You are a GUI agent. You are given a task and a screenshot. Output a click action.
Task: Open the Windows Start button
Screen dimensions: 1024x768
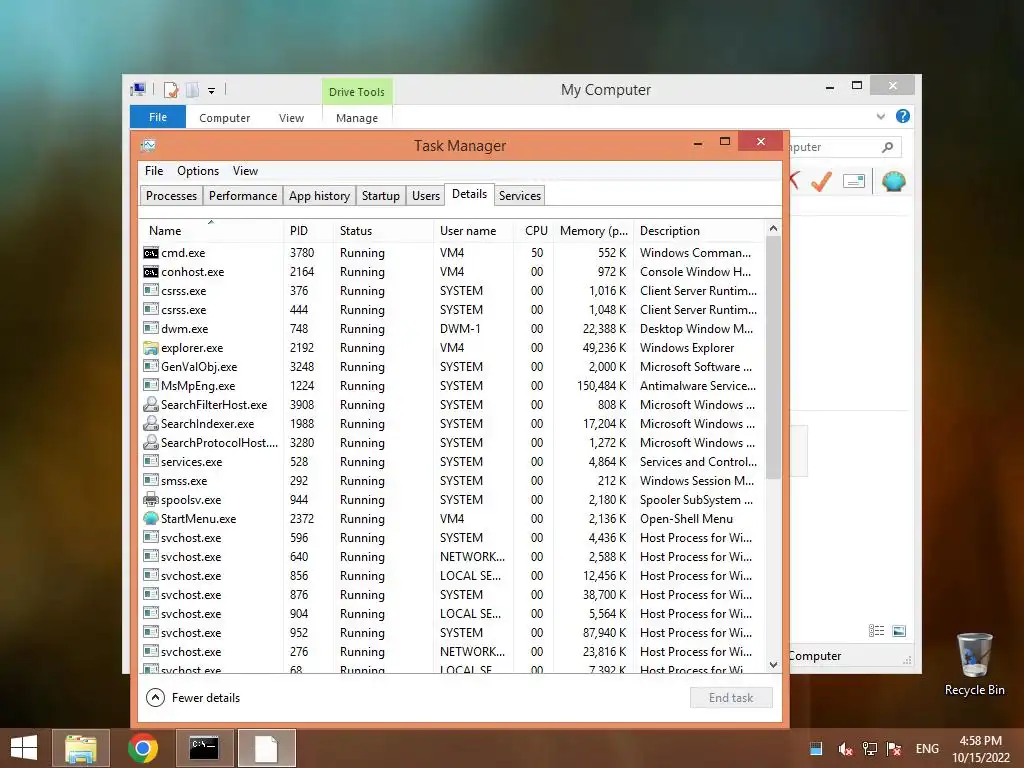(24, 748)
